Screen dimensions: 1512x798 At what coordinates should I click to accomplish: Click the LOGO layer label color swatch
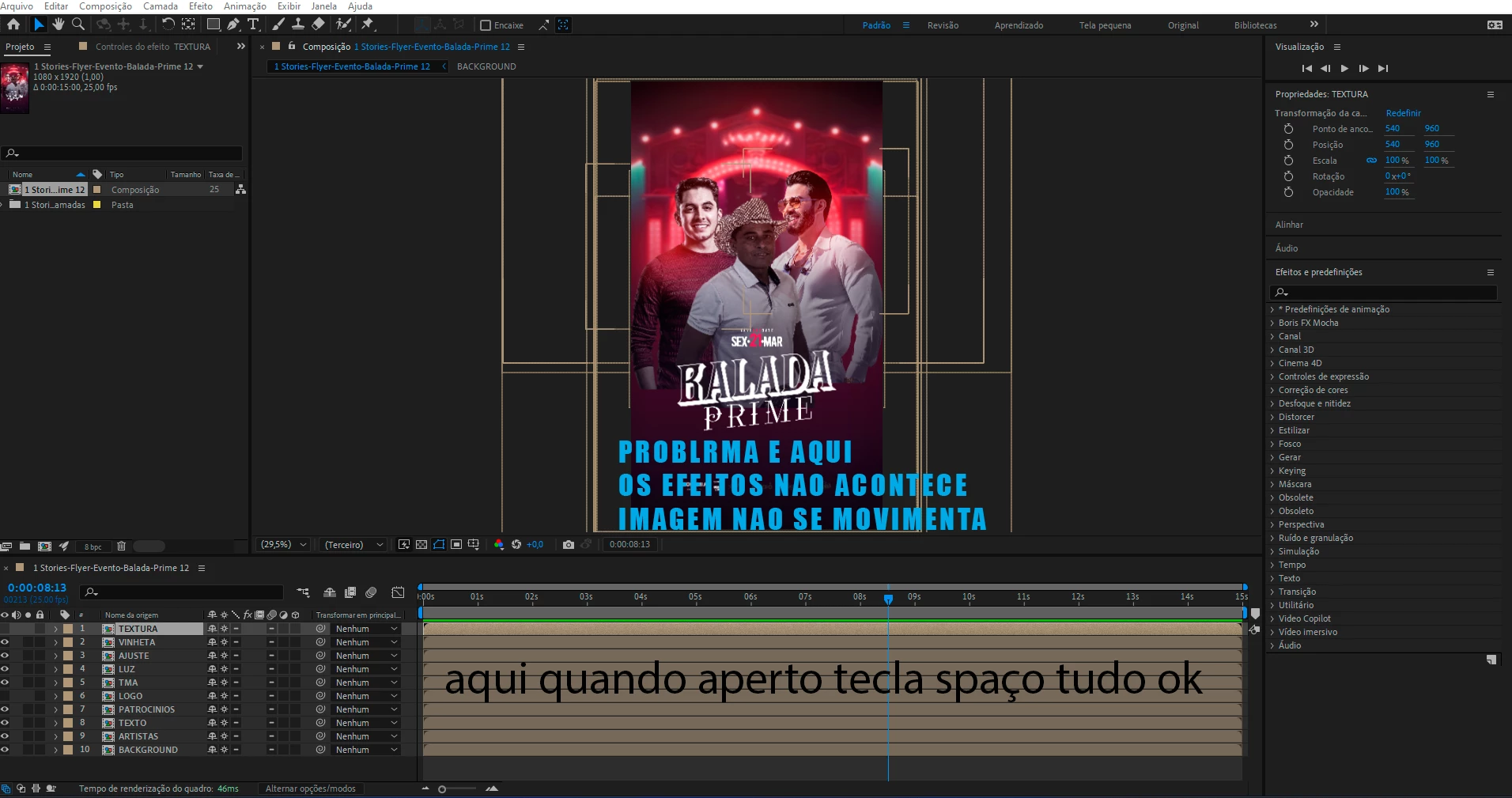pyautogui.click(x=68, y=696)
